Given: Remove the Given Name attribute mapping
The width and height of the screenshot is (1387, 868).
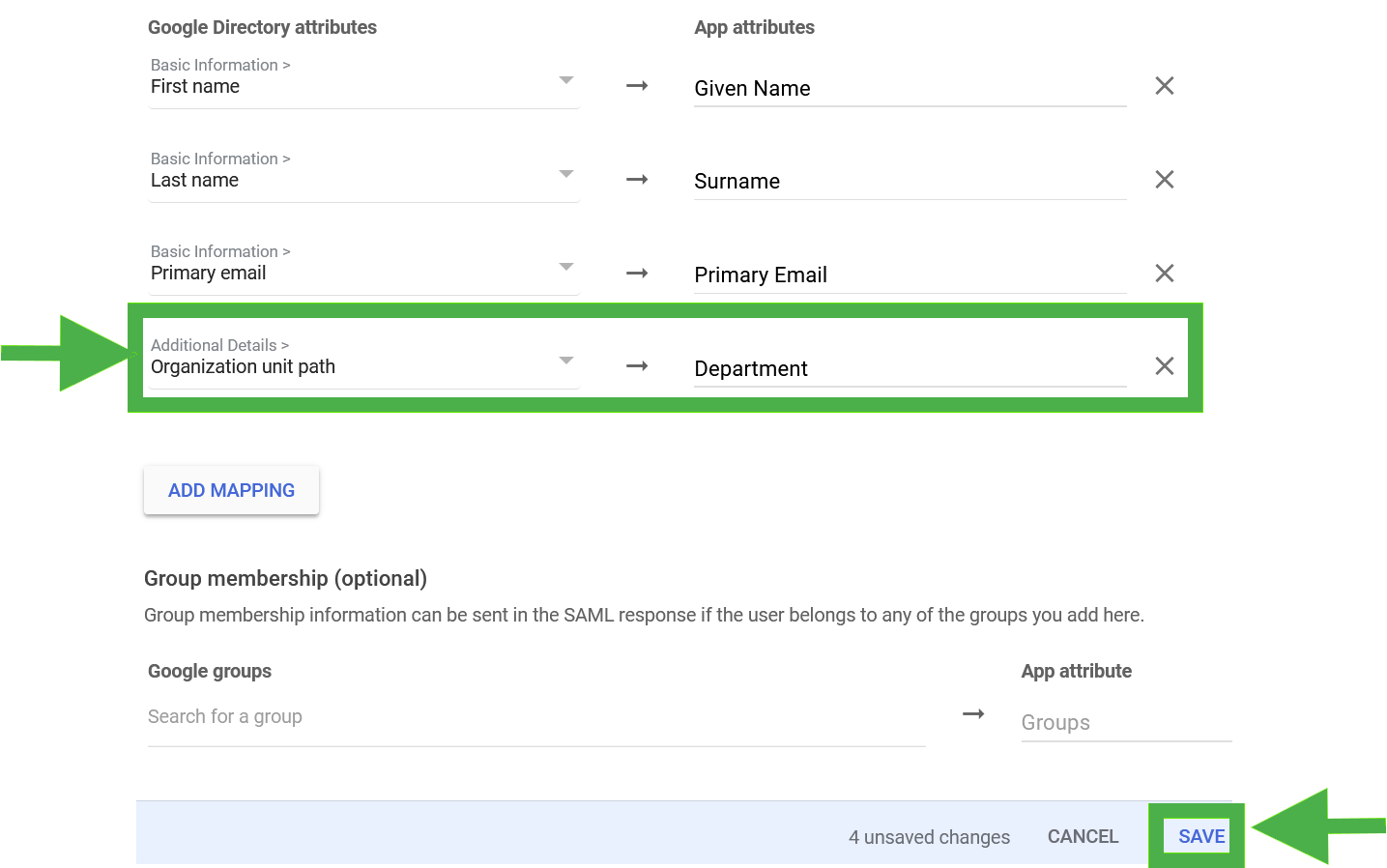Looking at the screenshot, I should 1163,85.
